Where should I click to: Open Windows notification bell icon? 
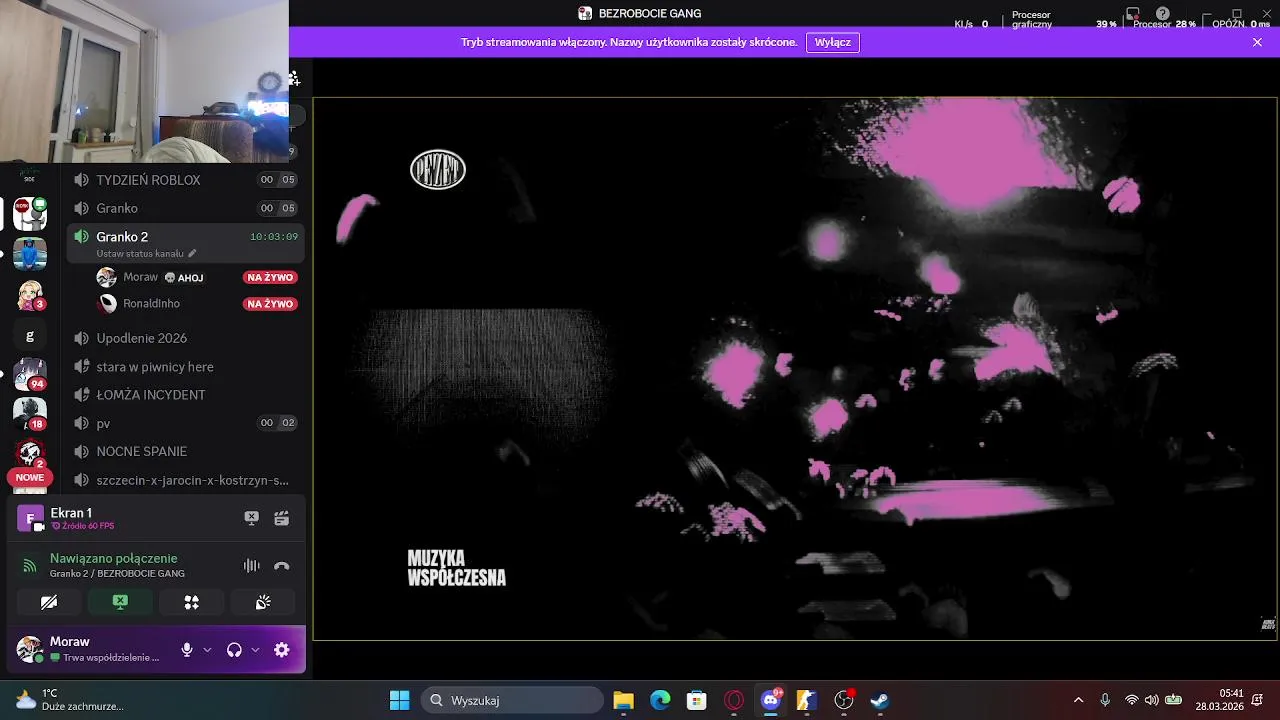1259,700
